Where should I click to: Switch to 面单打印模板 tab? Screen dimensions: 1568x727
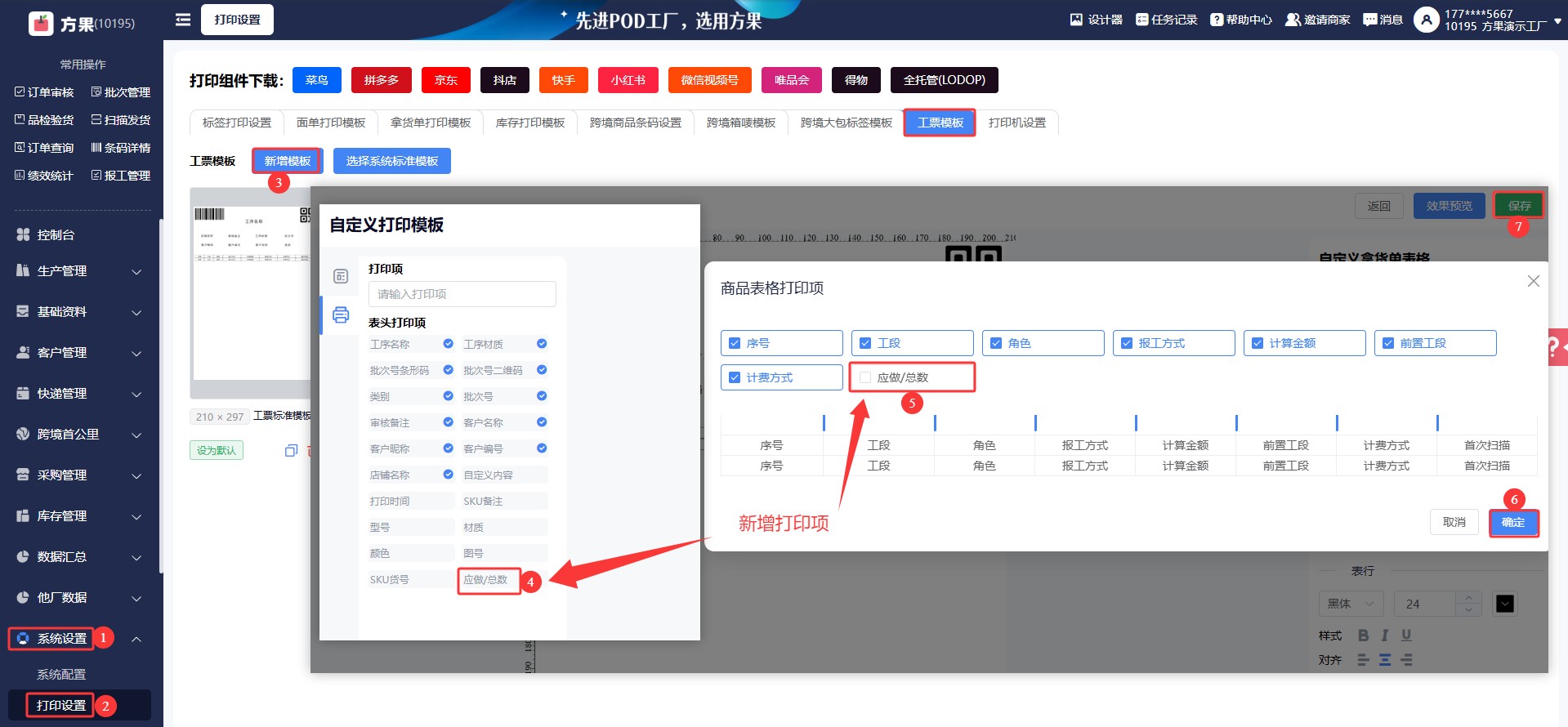331,123
